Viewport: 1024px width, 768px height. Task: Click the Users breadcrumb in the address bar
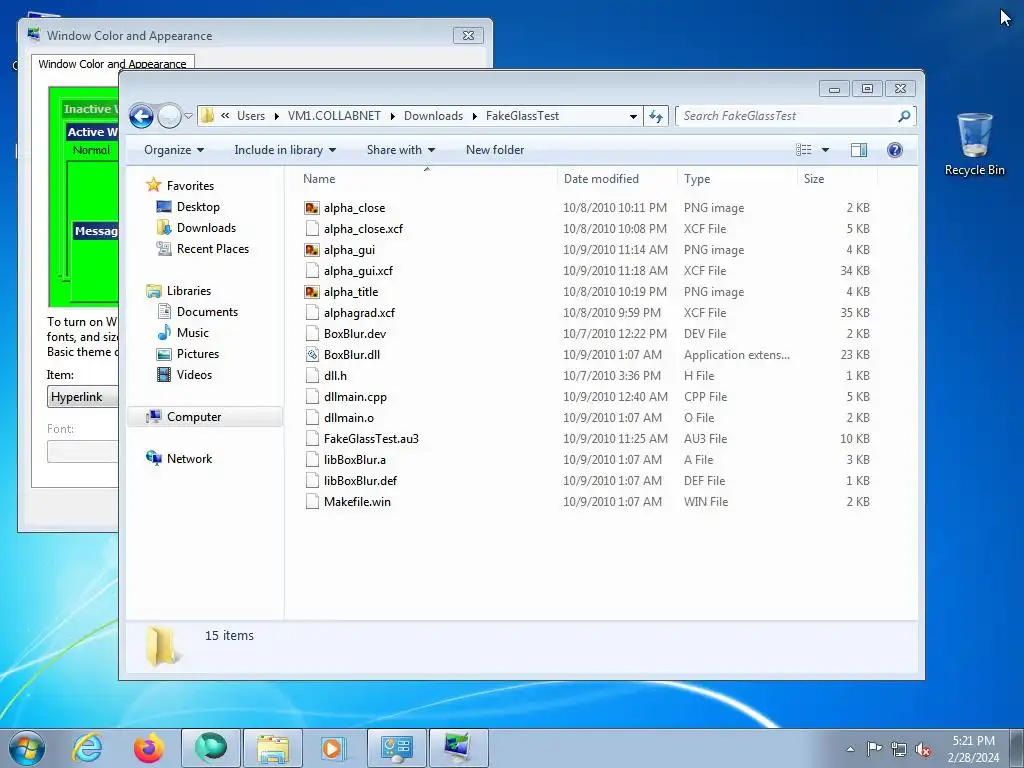pyautogui.click(x=251, y=116)
